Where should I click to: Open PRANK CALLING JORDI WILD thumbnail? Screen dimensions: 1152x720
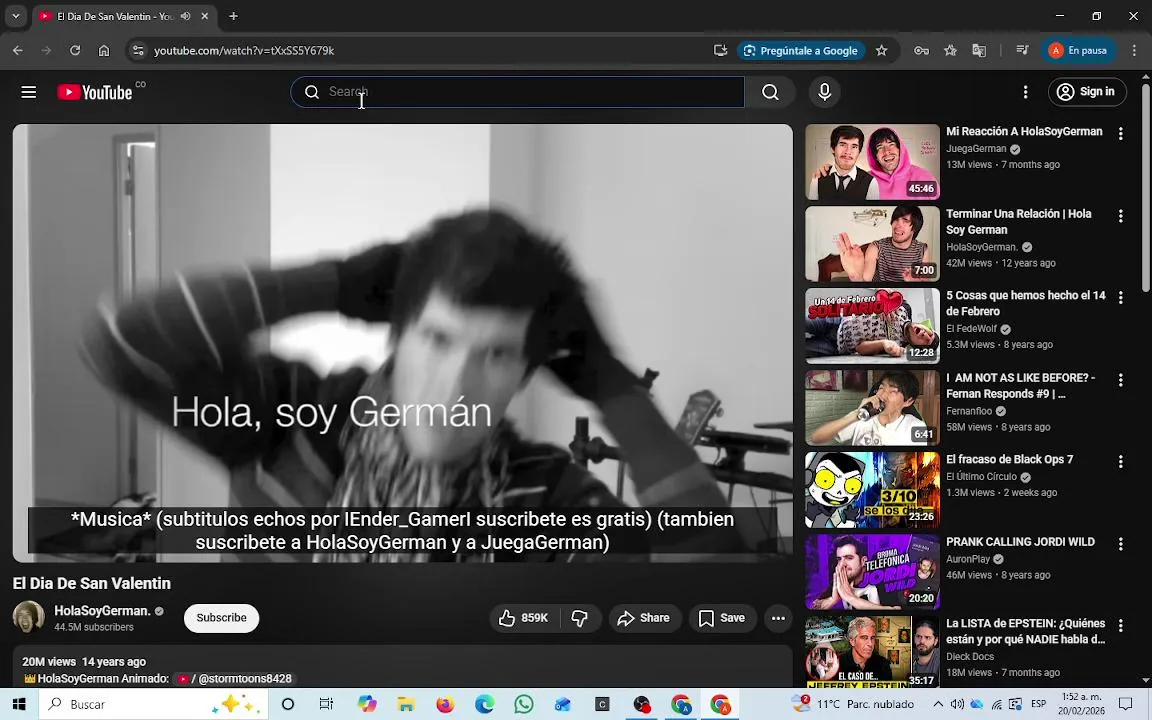[872, 572]
